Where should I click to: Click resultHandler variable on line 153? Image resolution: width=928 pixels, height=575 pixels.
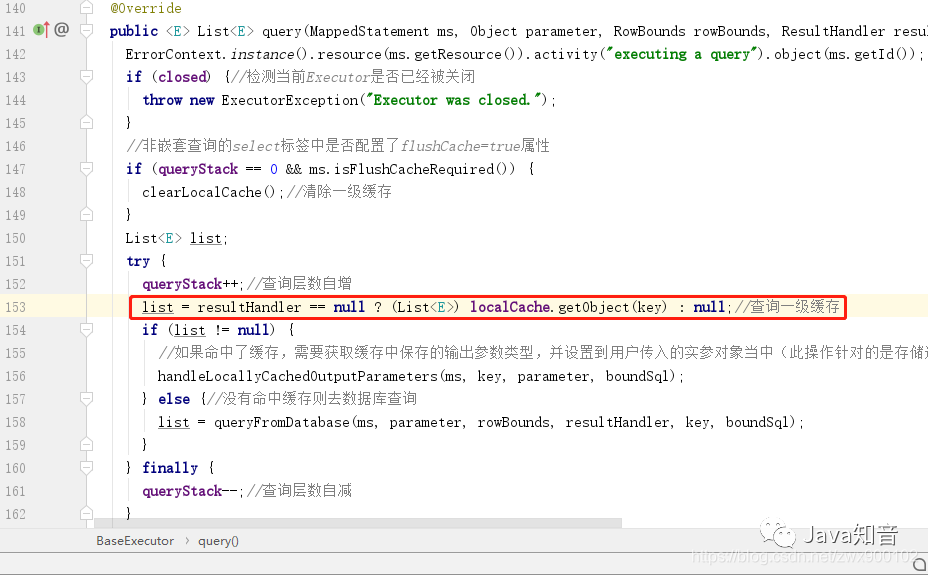click(x=249, y=307)
